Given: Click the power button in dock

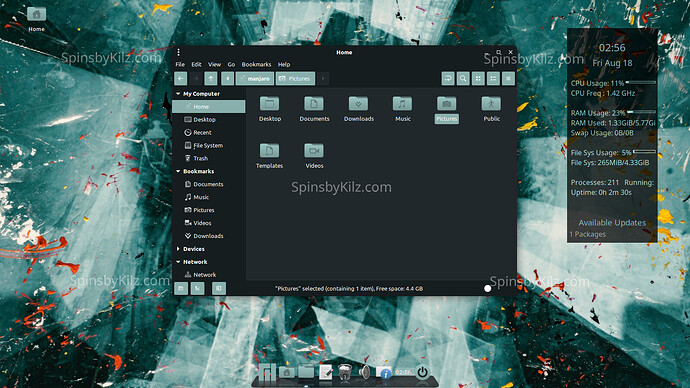Looking at the screenshot, I should point(422,373).
